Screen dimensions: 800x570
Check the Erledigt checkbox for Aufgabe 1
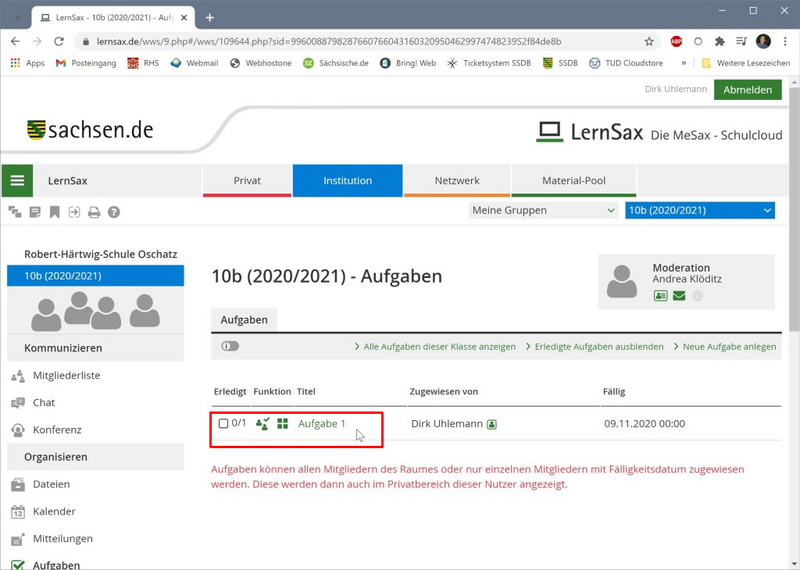[x=223, y=424]
